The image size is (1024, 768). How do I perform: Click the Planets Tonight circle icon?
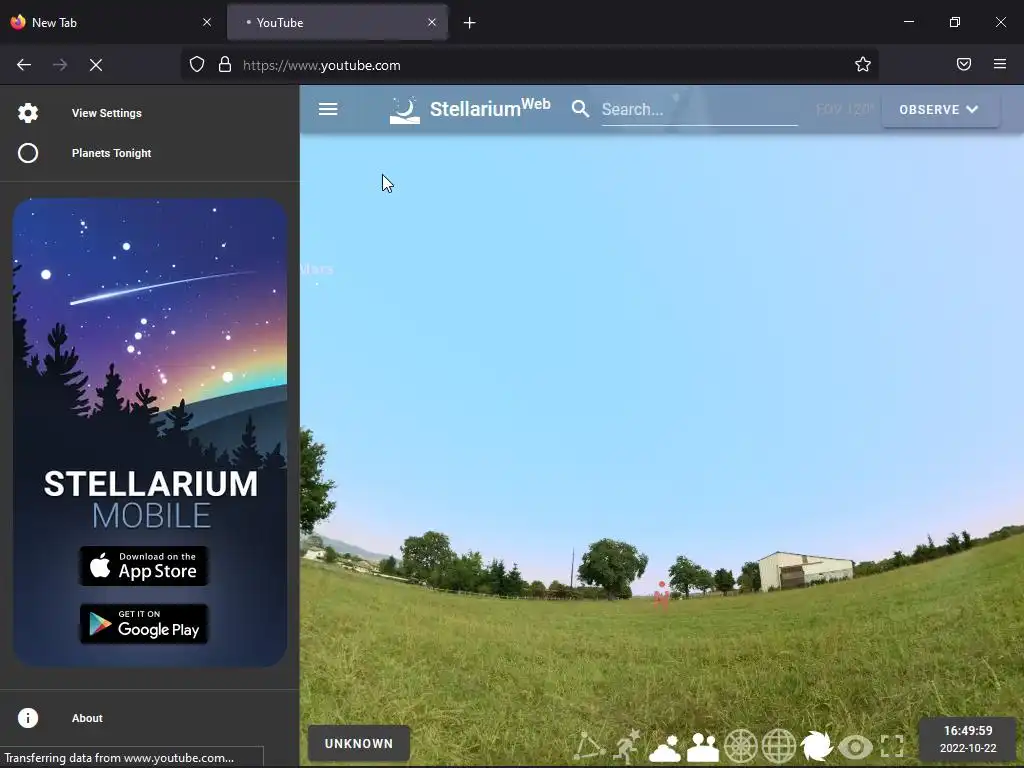pos(27,153)
